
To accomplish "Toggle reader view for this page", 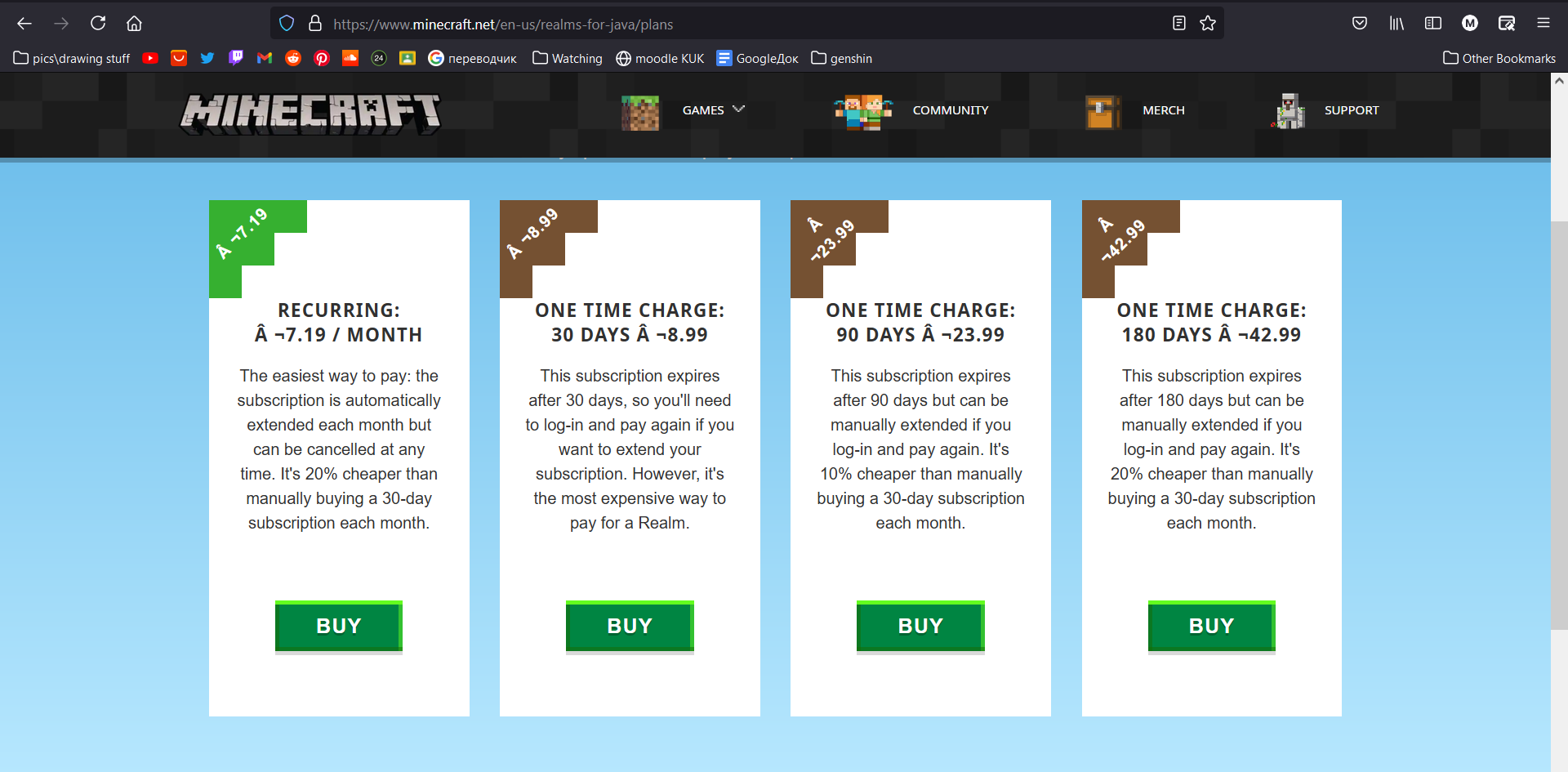I will pyautogui.click(x=1178, y=24).
